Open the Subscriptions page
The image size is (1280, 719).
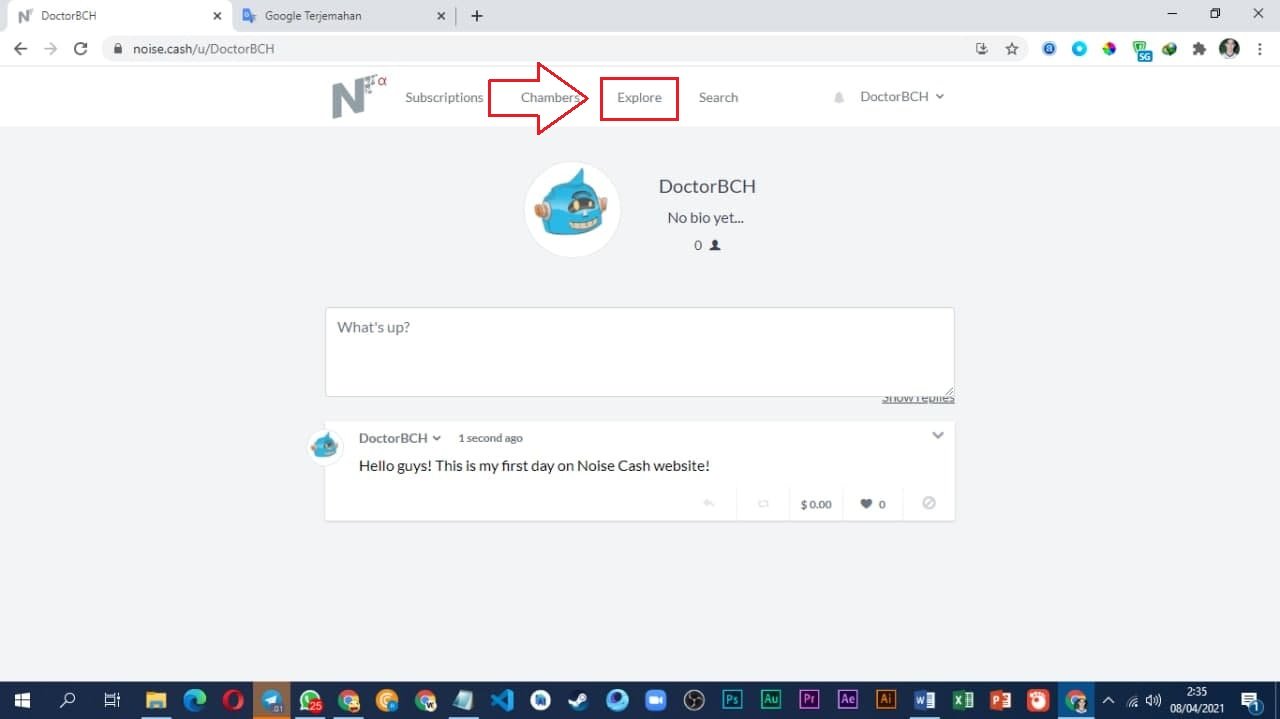click(444, 97)
